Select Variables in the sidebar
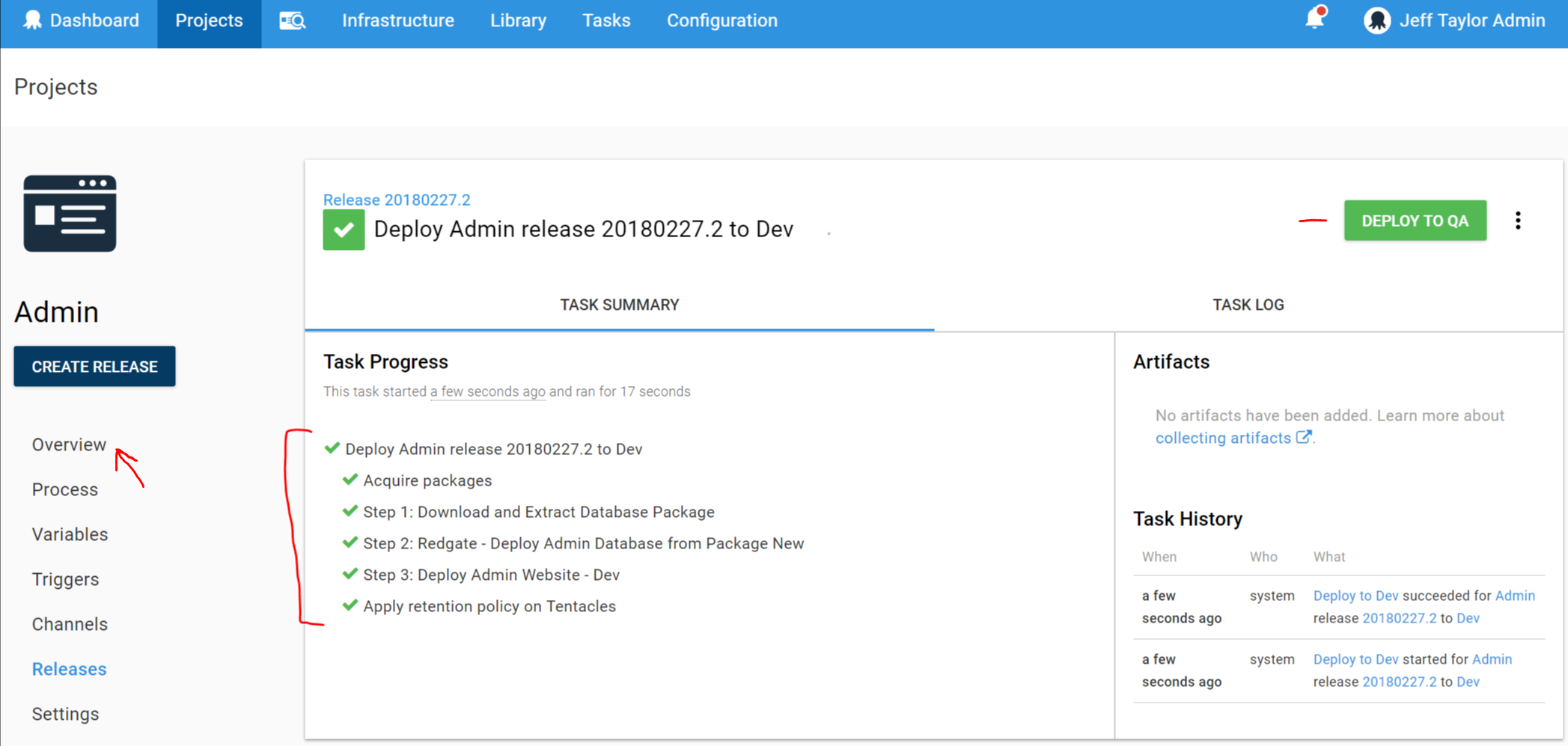Screen dimensions: 1568x746 (70, 534)
